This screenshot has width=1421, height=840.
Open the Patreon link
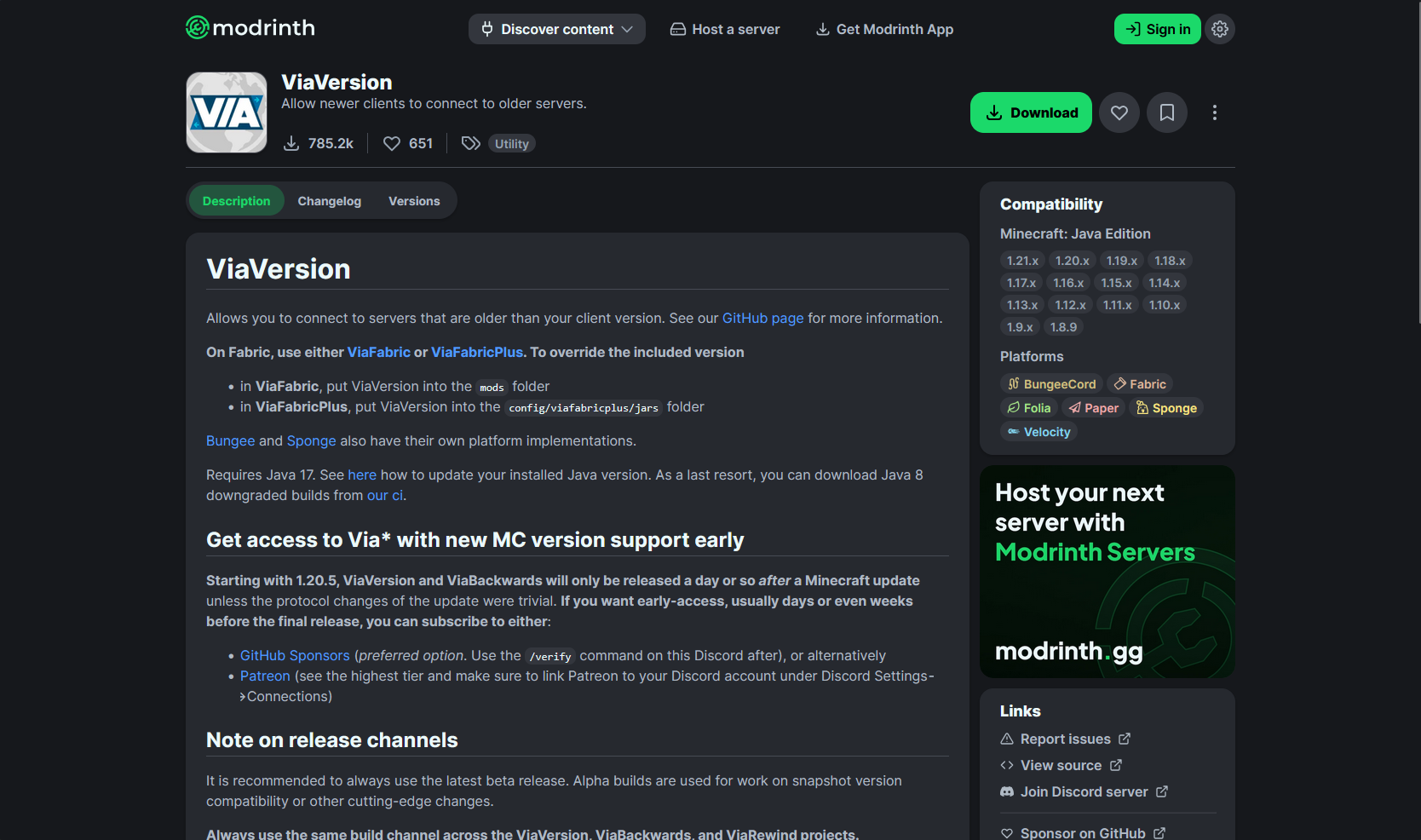265,676
